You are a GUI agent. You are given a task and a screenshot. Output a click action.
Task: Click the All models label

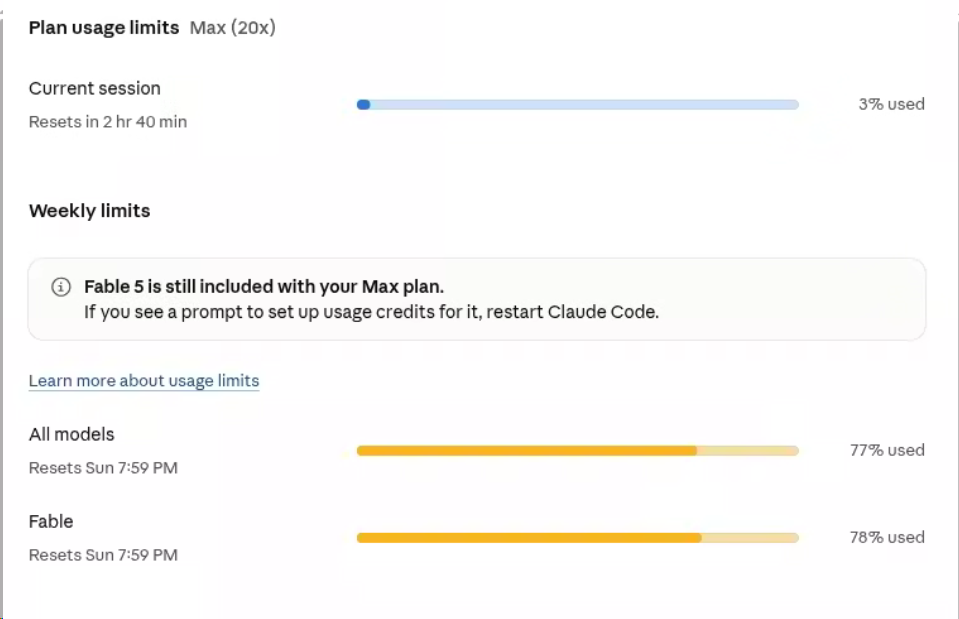(x=72, y=434)
